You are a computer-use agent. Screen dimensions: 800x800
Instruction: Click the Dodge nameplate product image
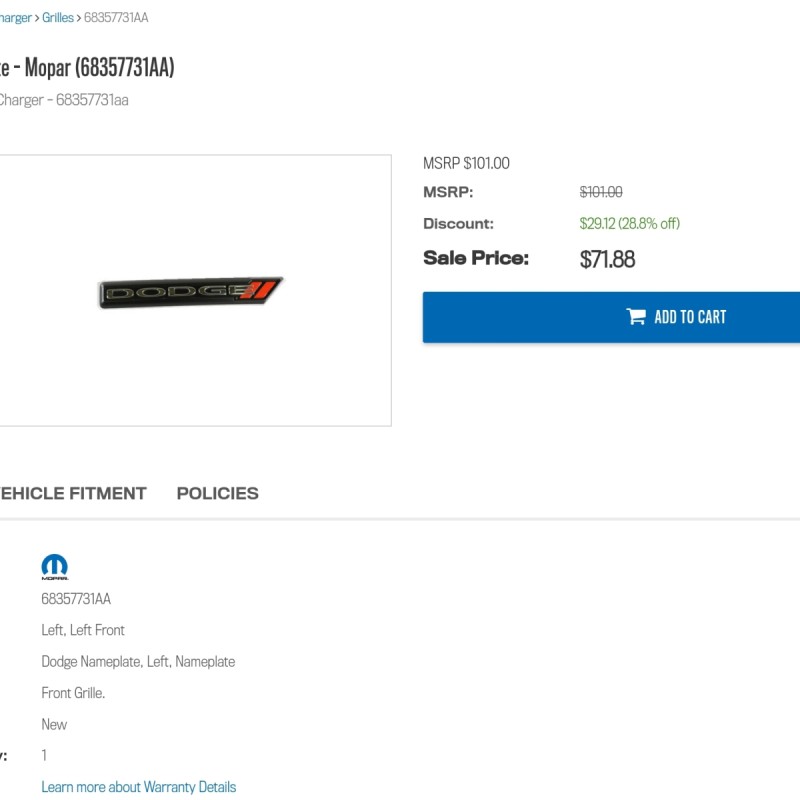(x=190, y=291)
